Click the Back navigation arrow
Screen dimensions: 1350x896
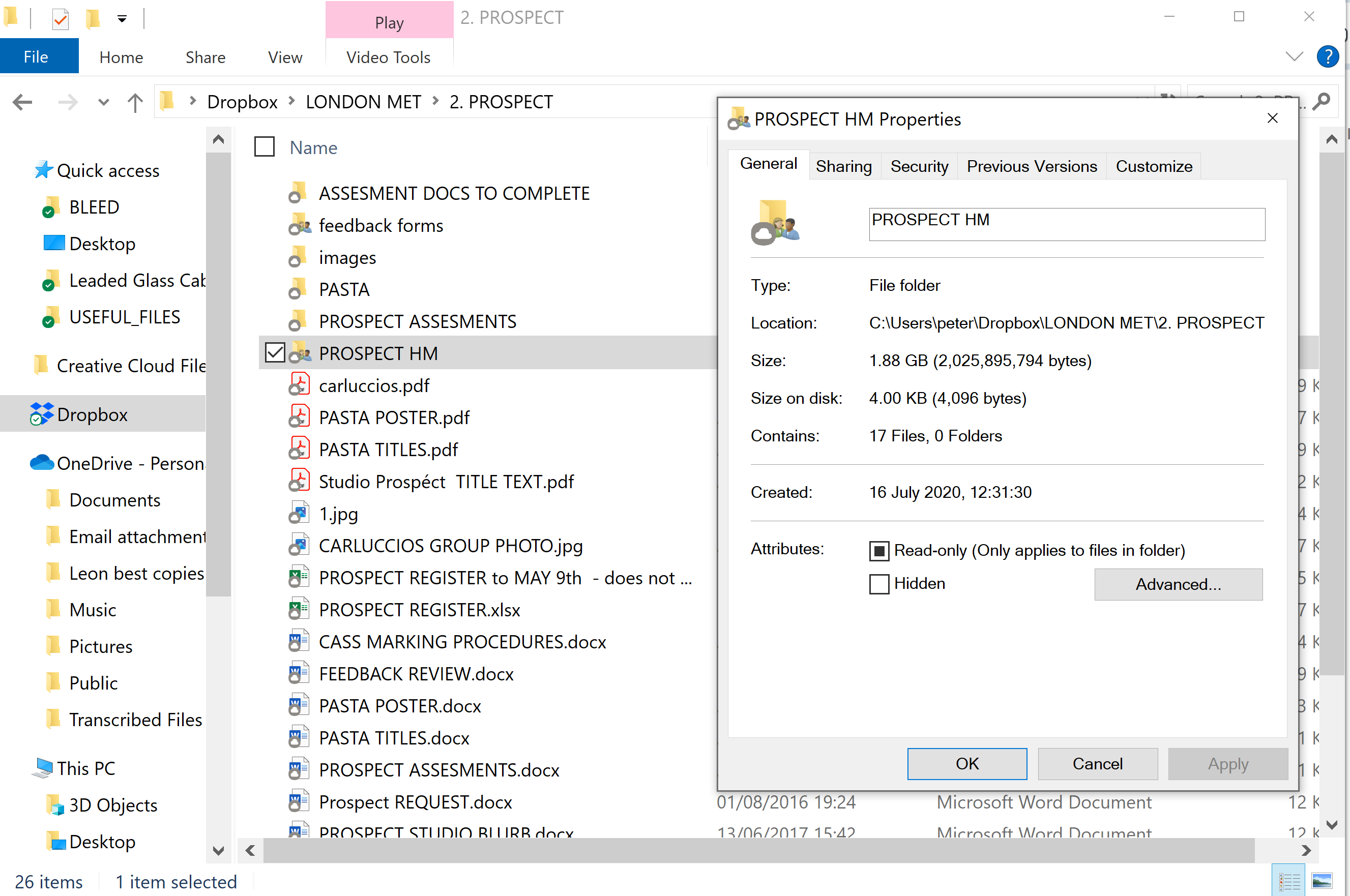(23, 102)
